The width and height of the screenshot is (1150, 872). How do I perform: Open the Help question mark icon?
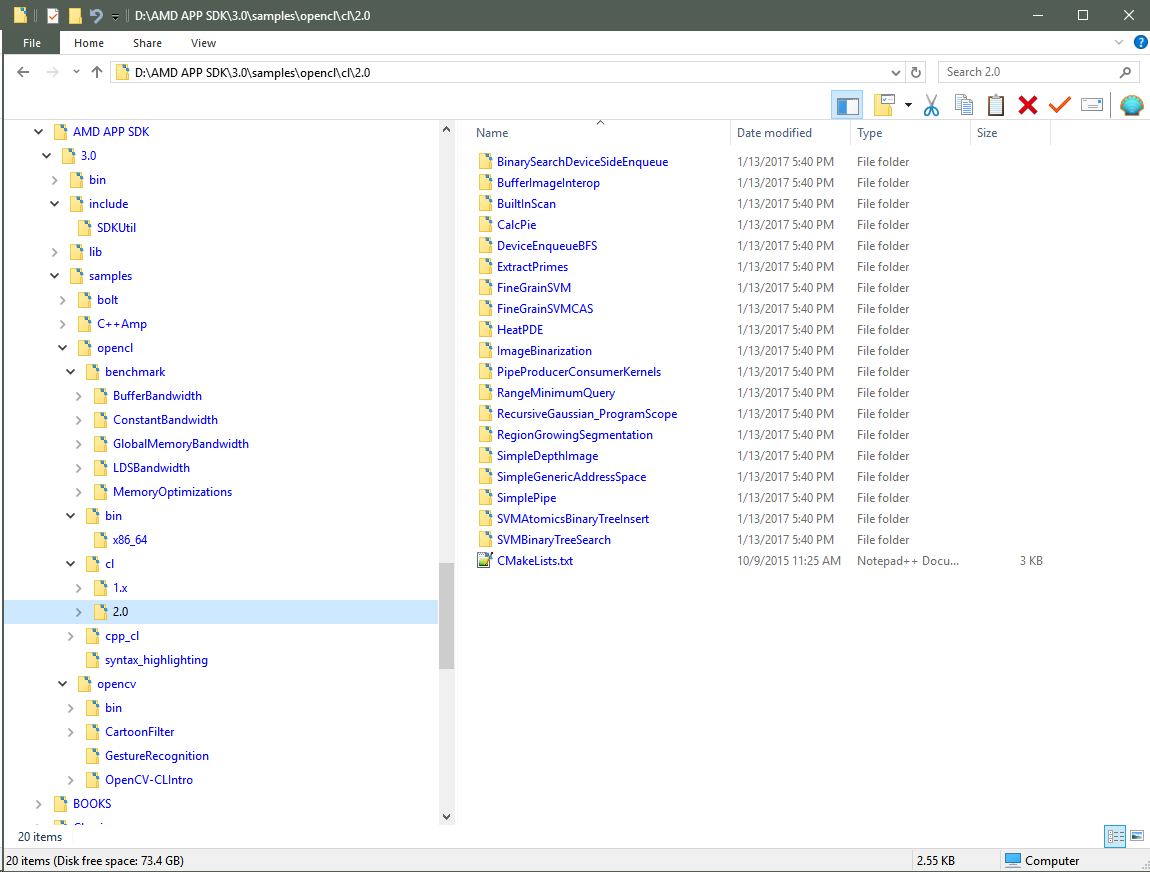tap(1140, 43)
